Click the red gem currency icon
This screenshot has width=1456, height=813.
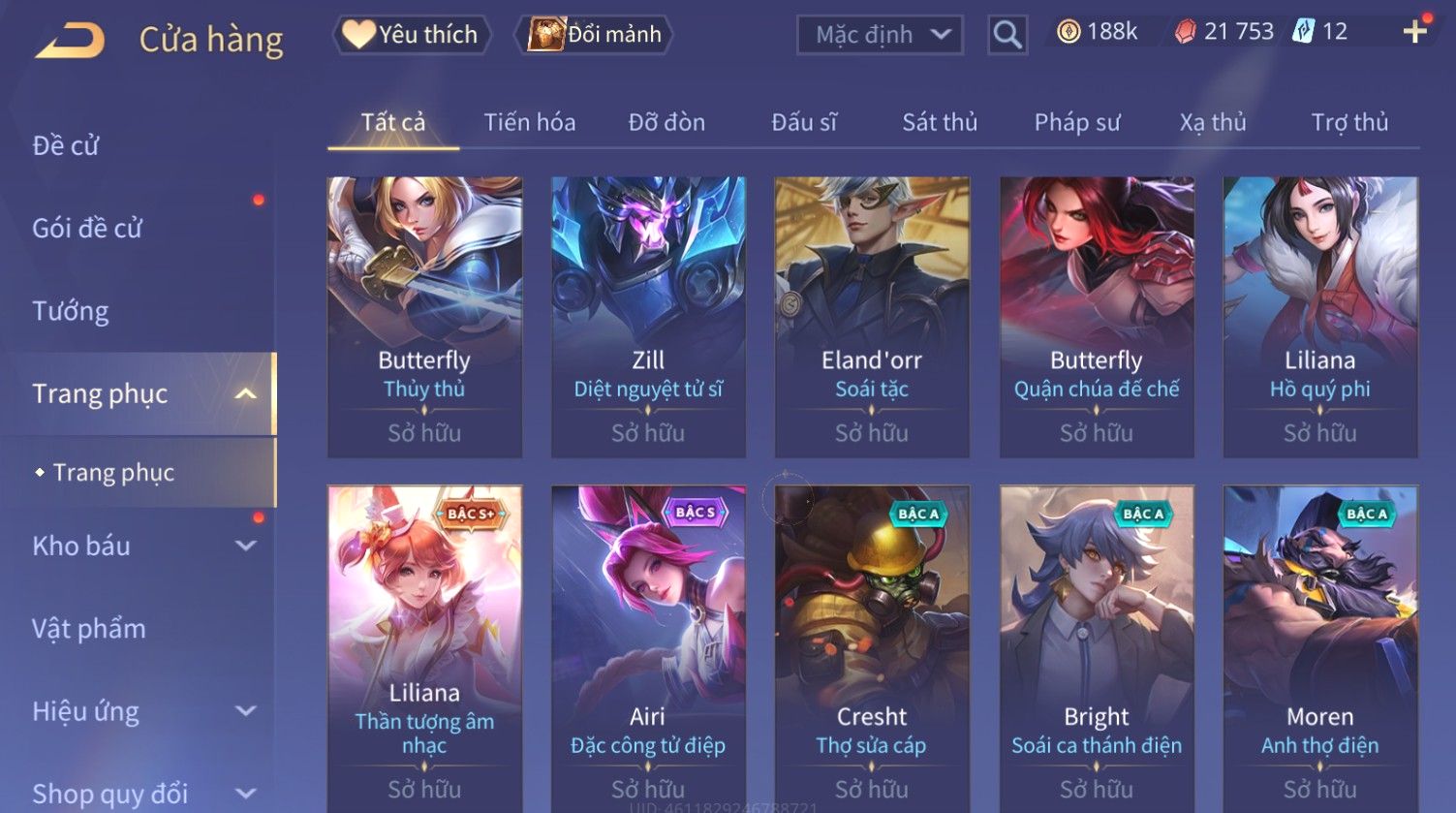pos(1185,33)
